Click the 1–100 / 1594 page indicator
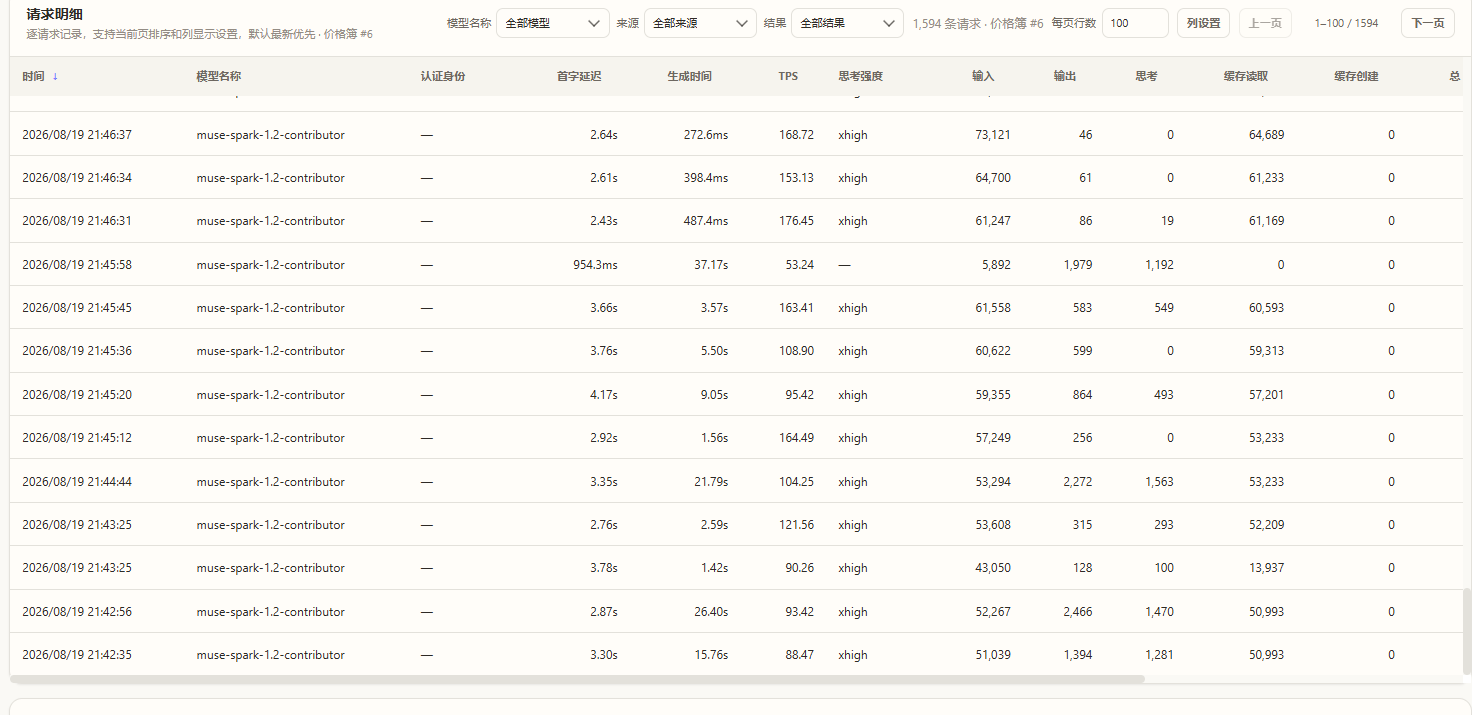 click(x=1346, y=23)
